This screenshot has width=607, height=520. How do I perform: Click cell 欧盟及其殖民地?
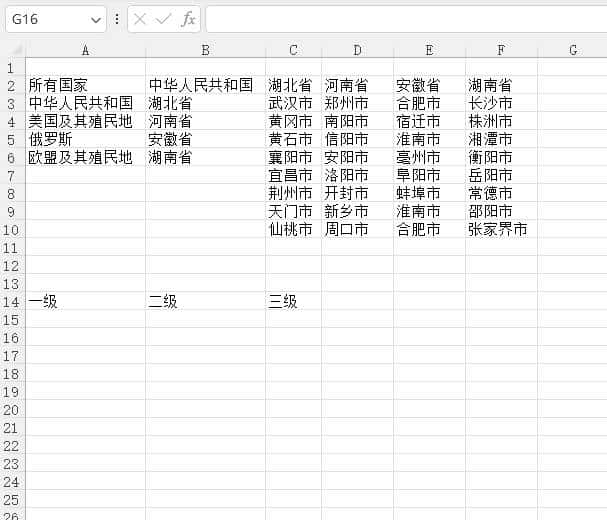(x=86, y=157)
